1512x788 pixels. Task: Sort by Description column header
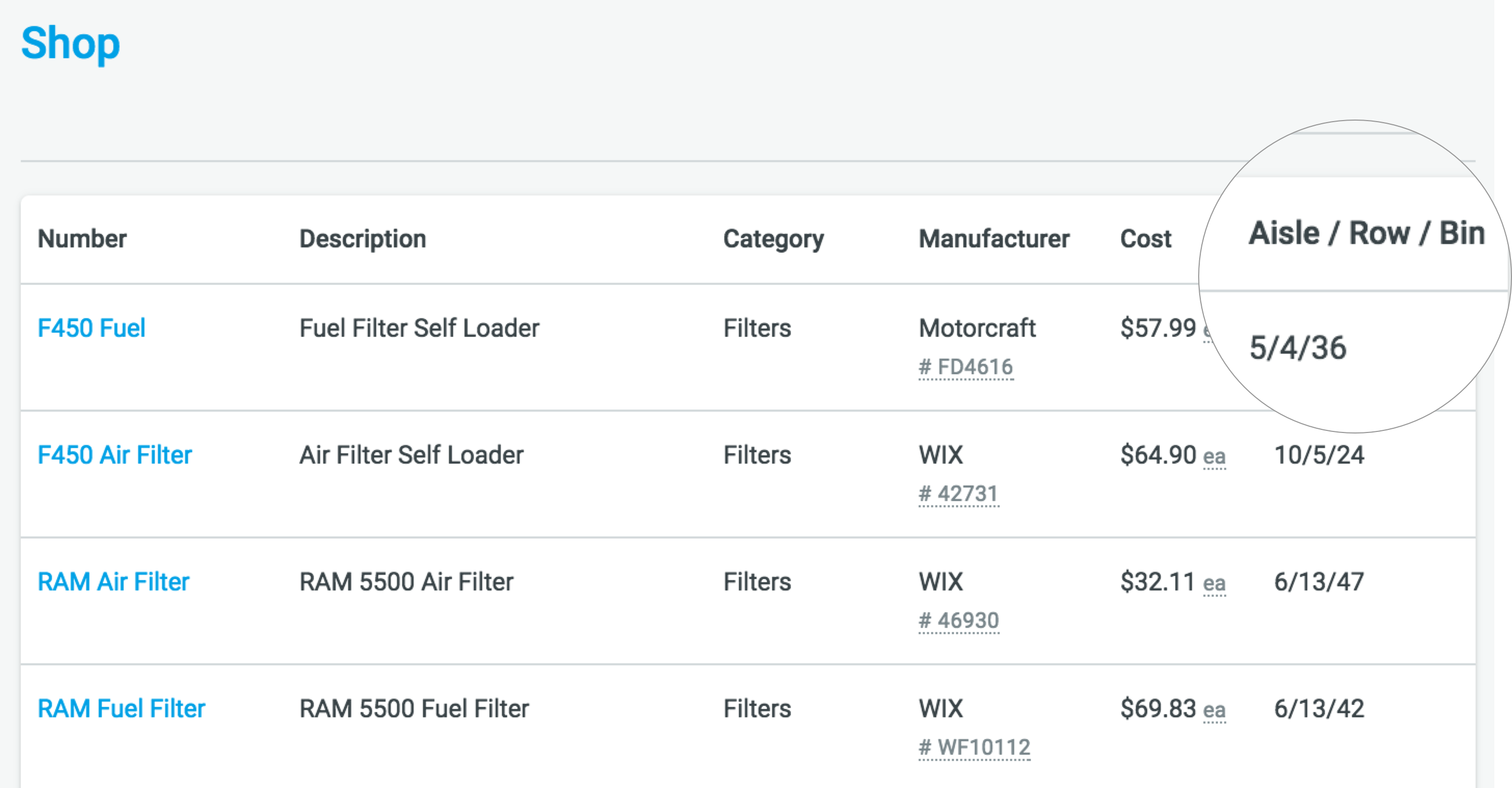click(x=363, y=239)
